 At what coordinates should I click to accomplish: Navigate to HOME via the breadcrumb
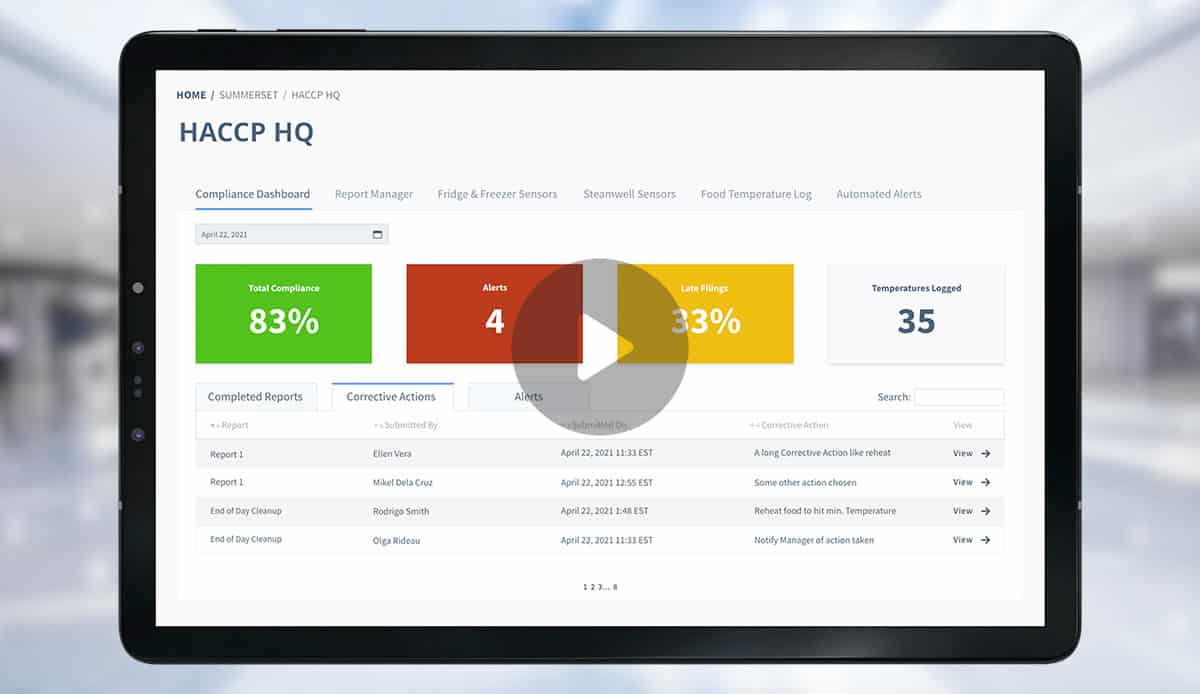click(191, 94)
